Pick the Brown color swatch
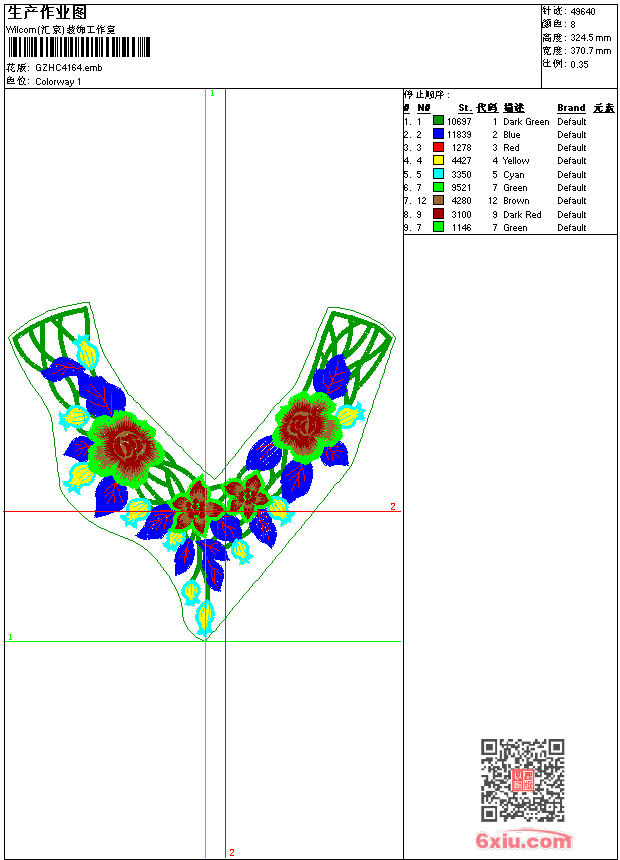The height and width of the screenshot is (860, 620). [x=438, y=200]
